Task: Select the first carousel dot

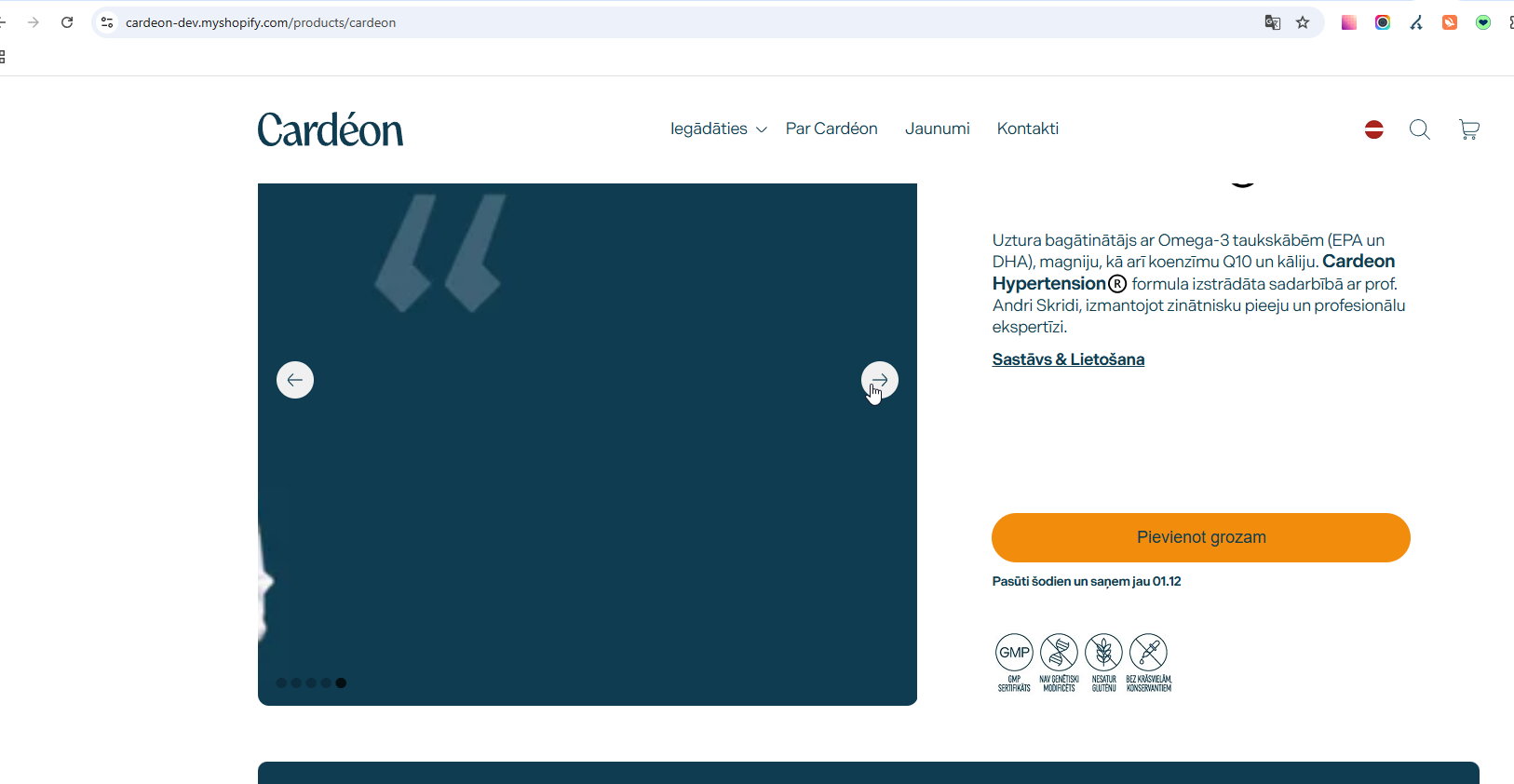Action: pos(281,683)
